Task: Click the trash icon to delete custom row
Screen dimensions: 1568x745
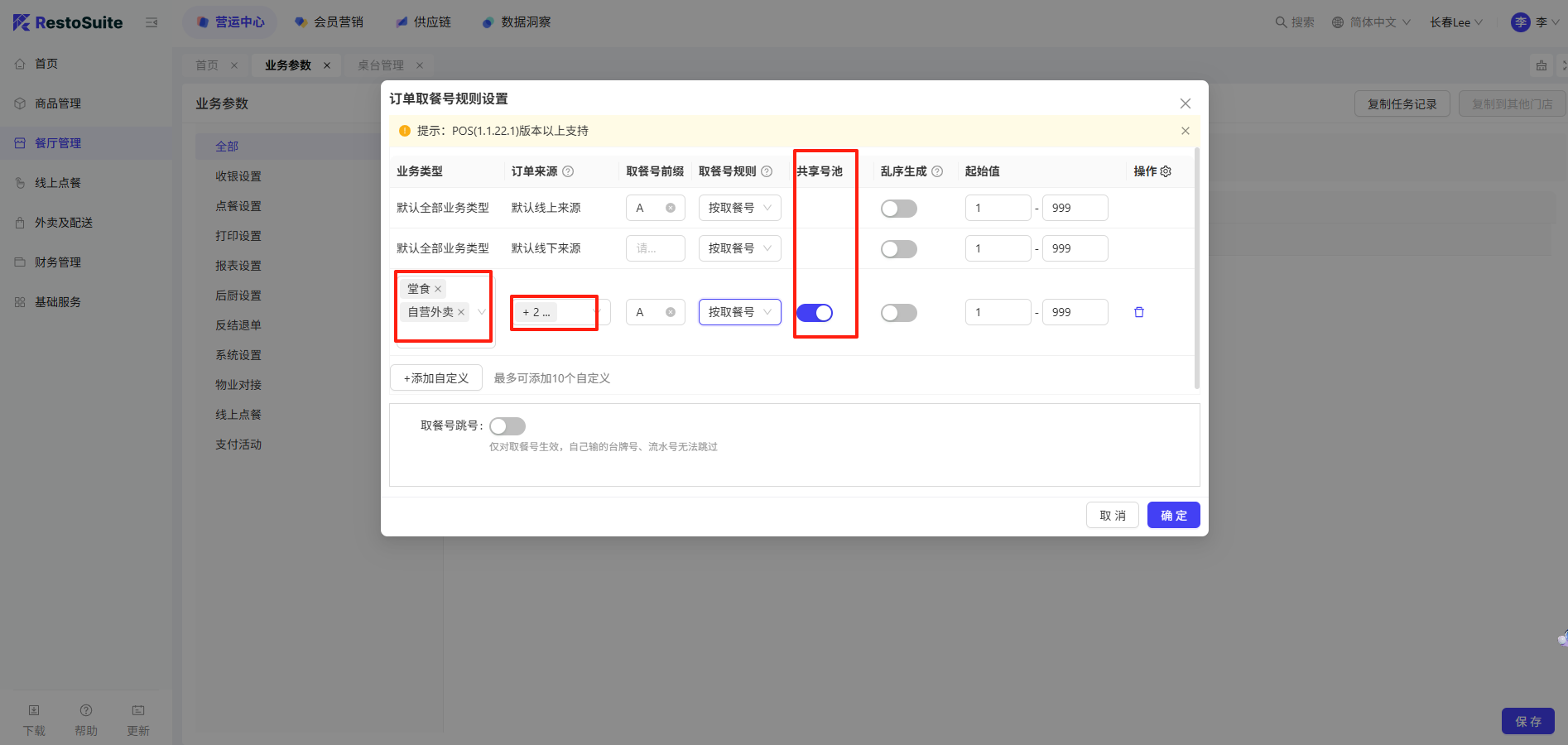Action: pyautogui.click(x=1138, y=312)
